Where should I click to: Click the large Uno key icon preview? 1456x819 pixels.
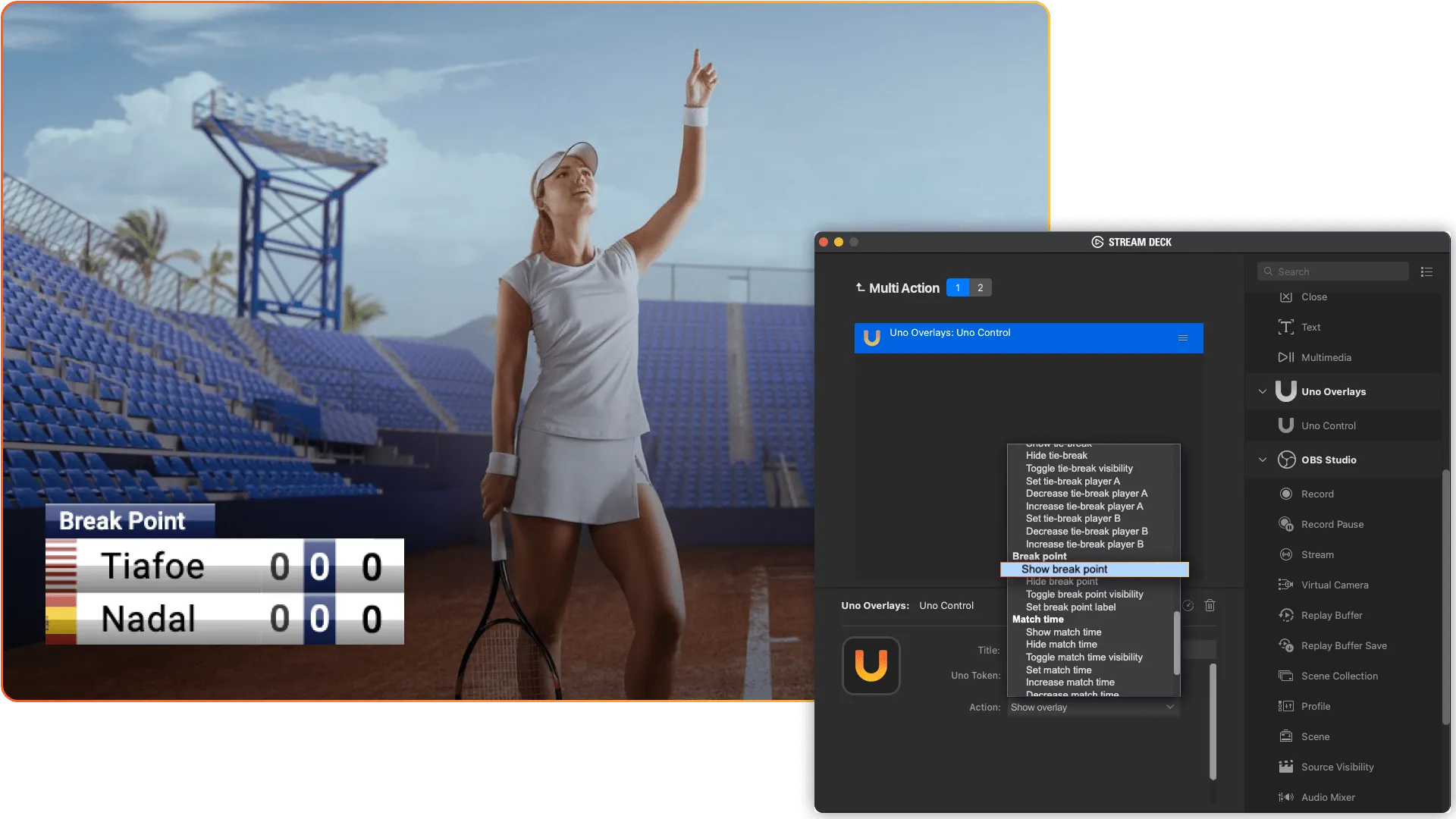tap(871, 665)
